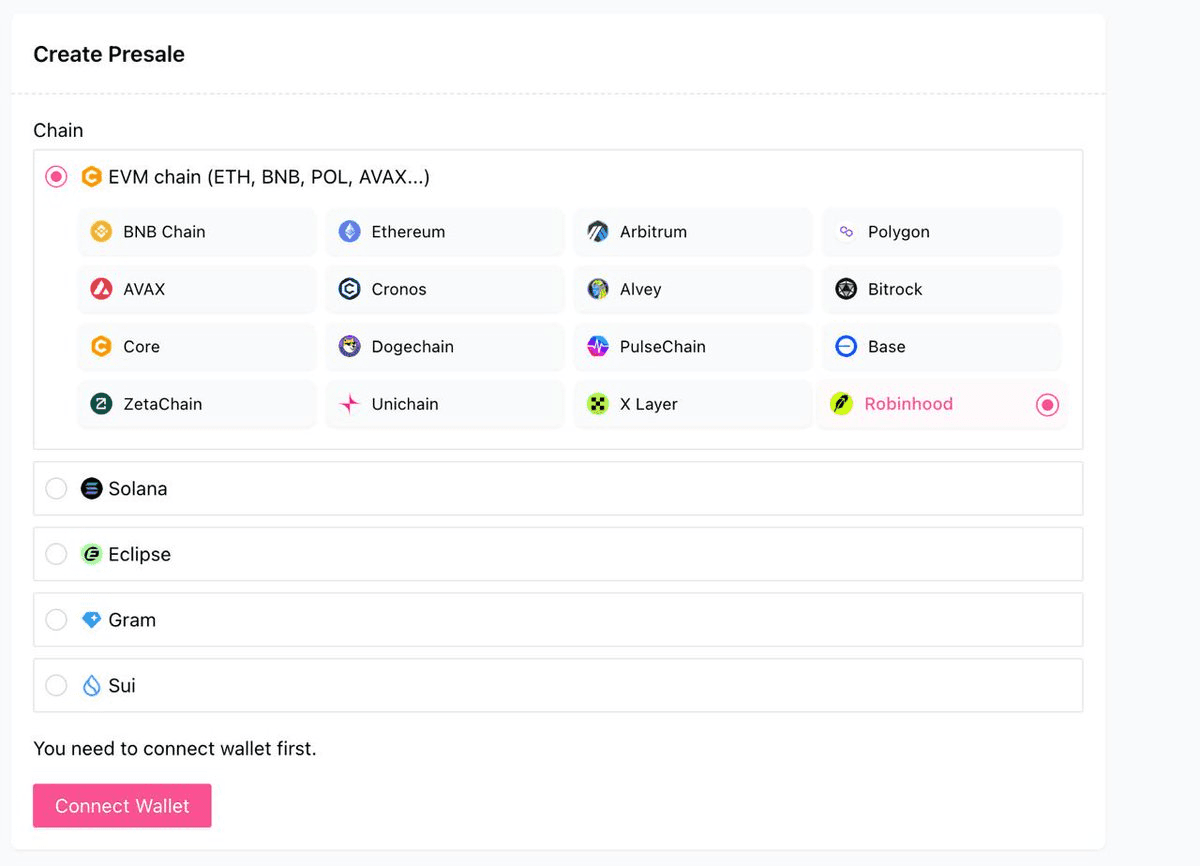
Task: Select the Cronos network label
Action: point(399,289)
